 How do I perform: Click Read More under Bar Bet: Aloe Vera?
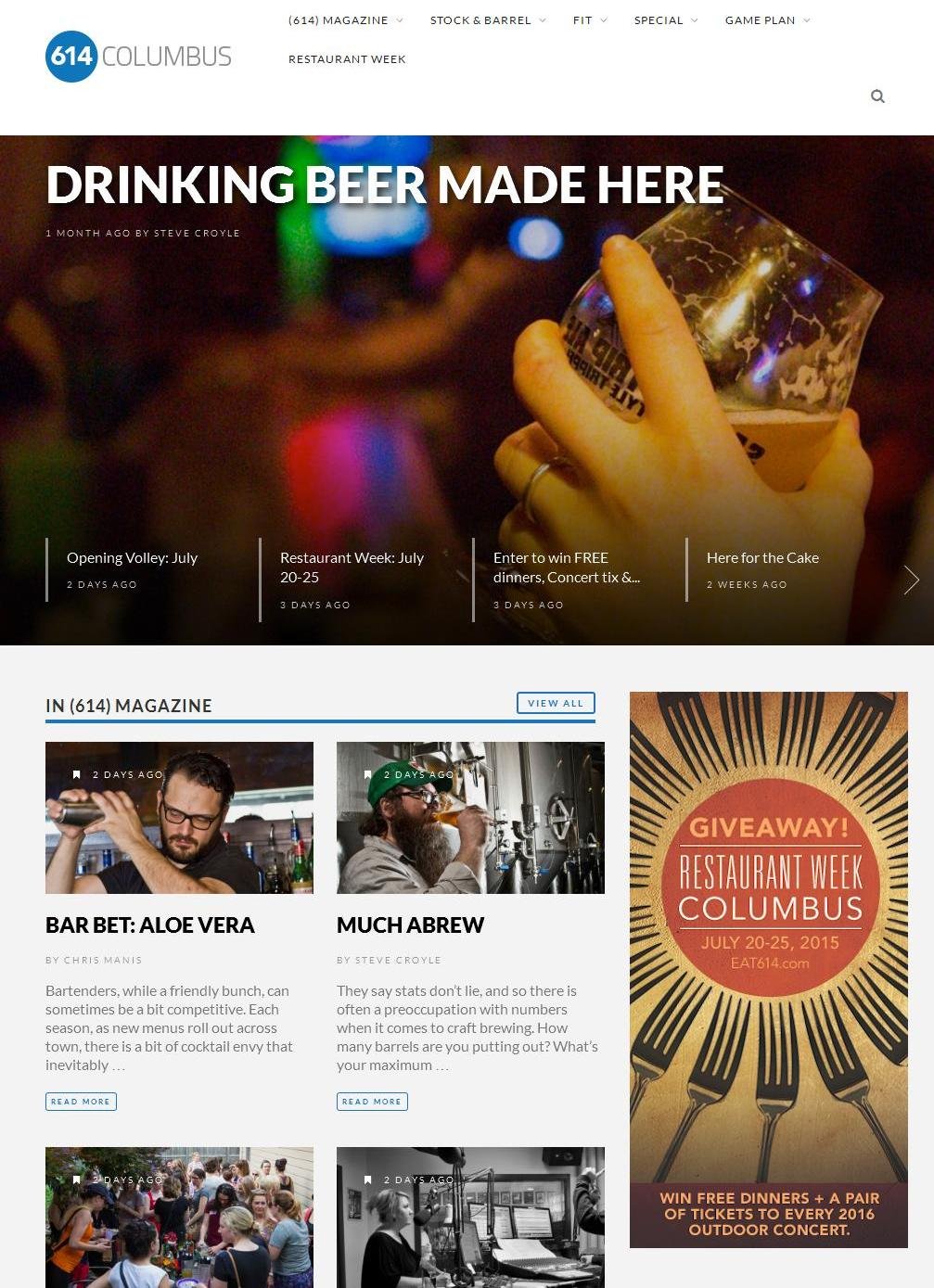tap(81, 1102)
